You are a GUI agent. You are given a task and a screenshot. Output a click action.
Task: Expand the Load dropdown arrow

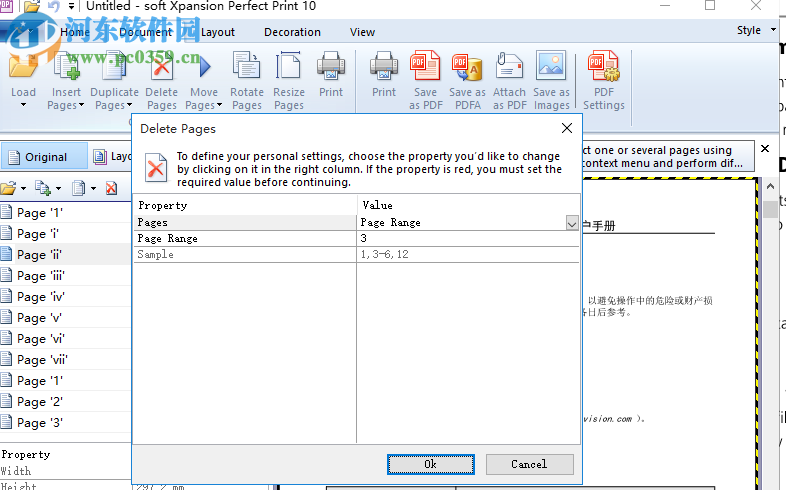23,105
